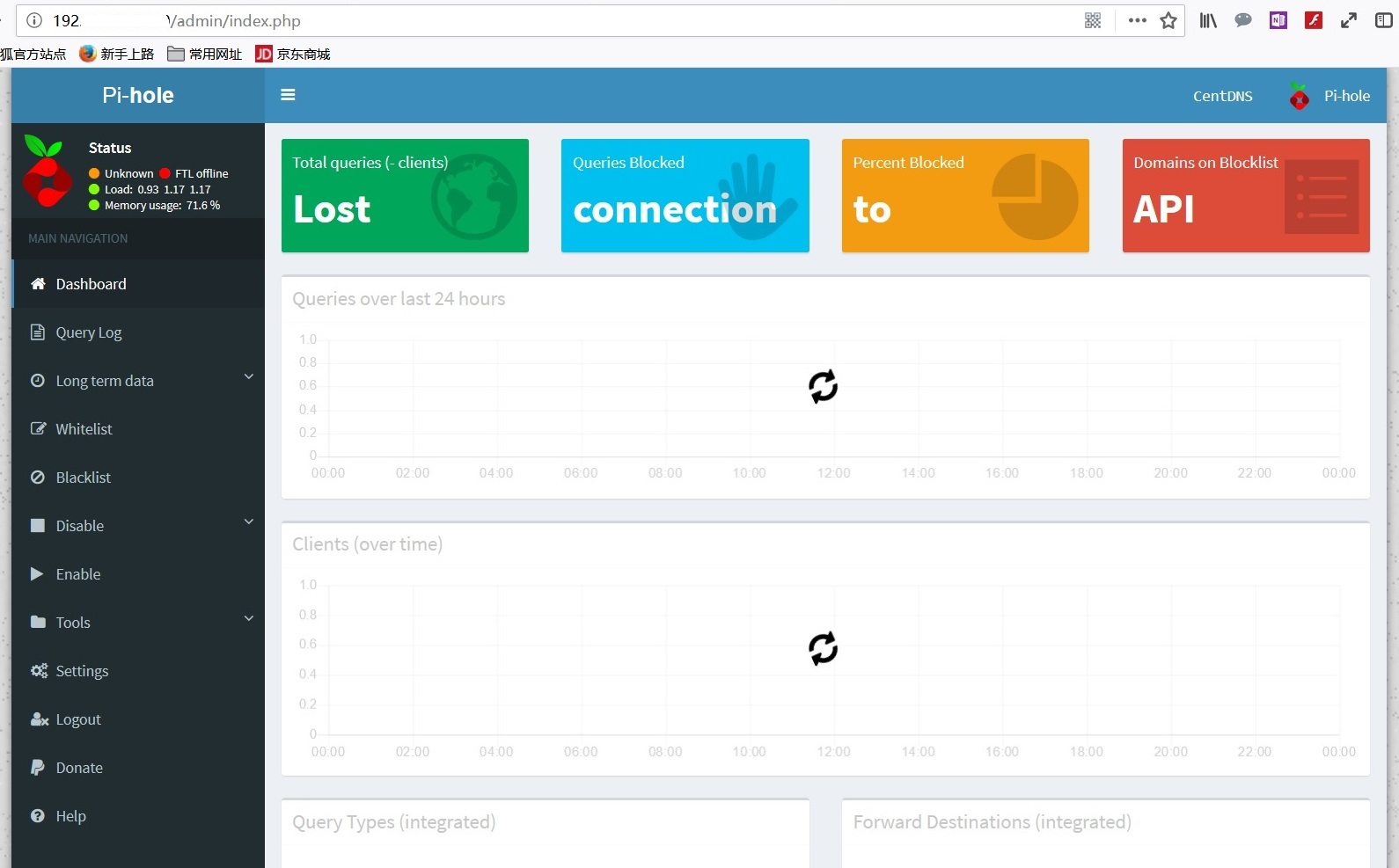Expand the Tools menu chevron

249,619
